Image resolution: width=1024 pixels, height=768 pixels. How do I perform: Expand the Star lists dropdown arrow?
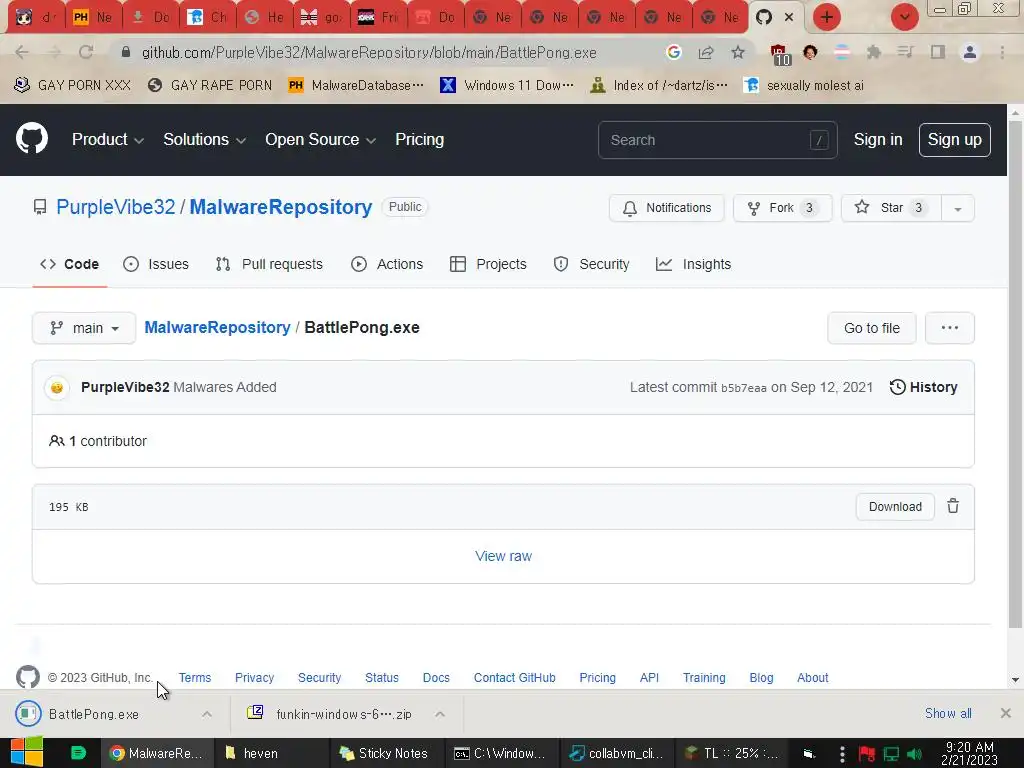coord(957,208)
